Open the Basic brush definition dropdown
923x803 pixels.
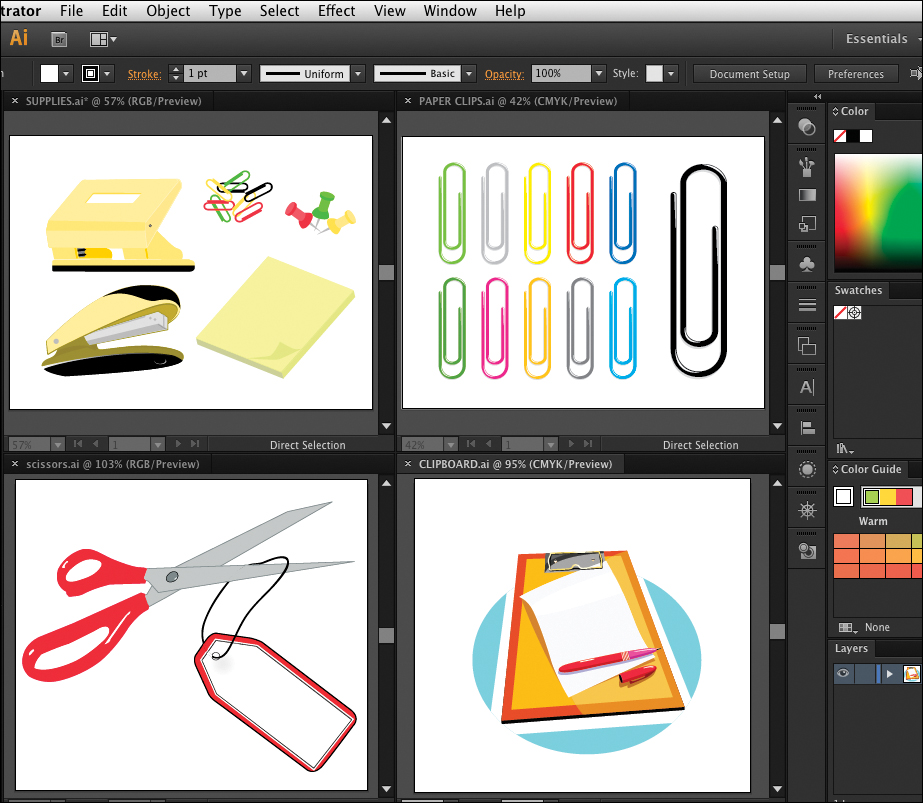click(x=469, y=74)
